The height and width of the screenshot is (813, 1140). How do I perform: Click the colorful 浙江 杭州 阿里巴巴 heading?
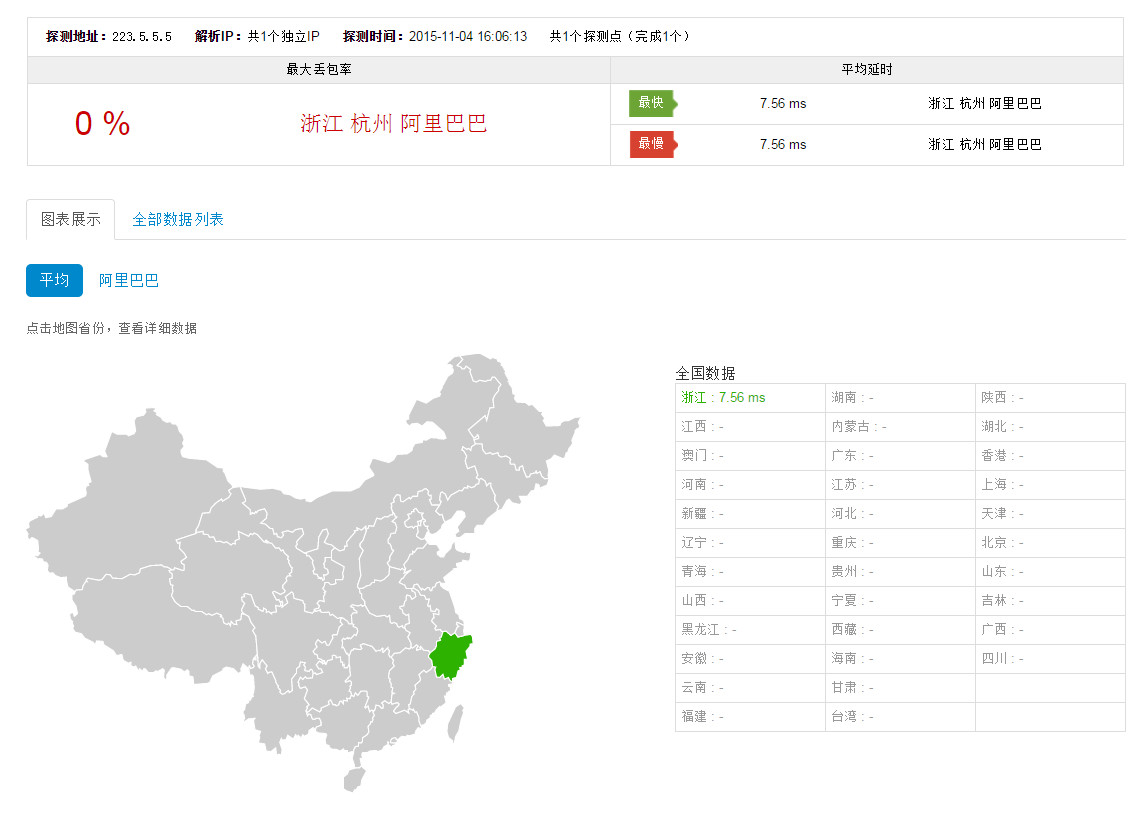394,124
